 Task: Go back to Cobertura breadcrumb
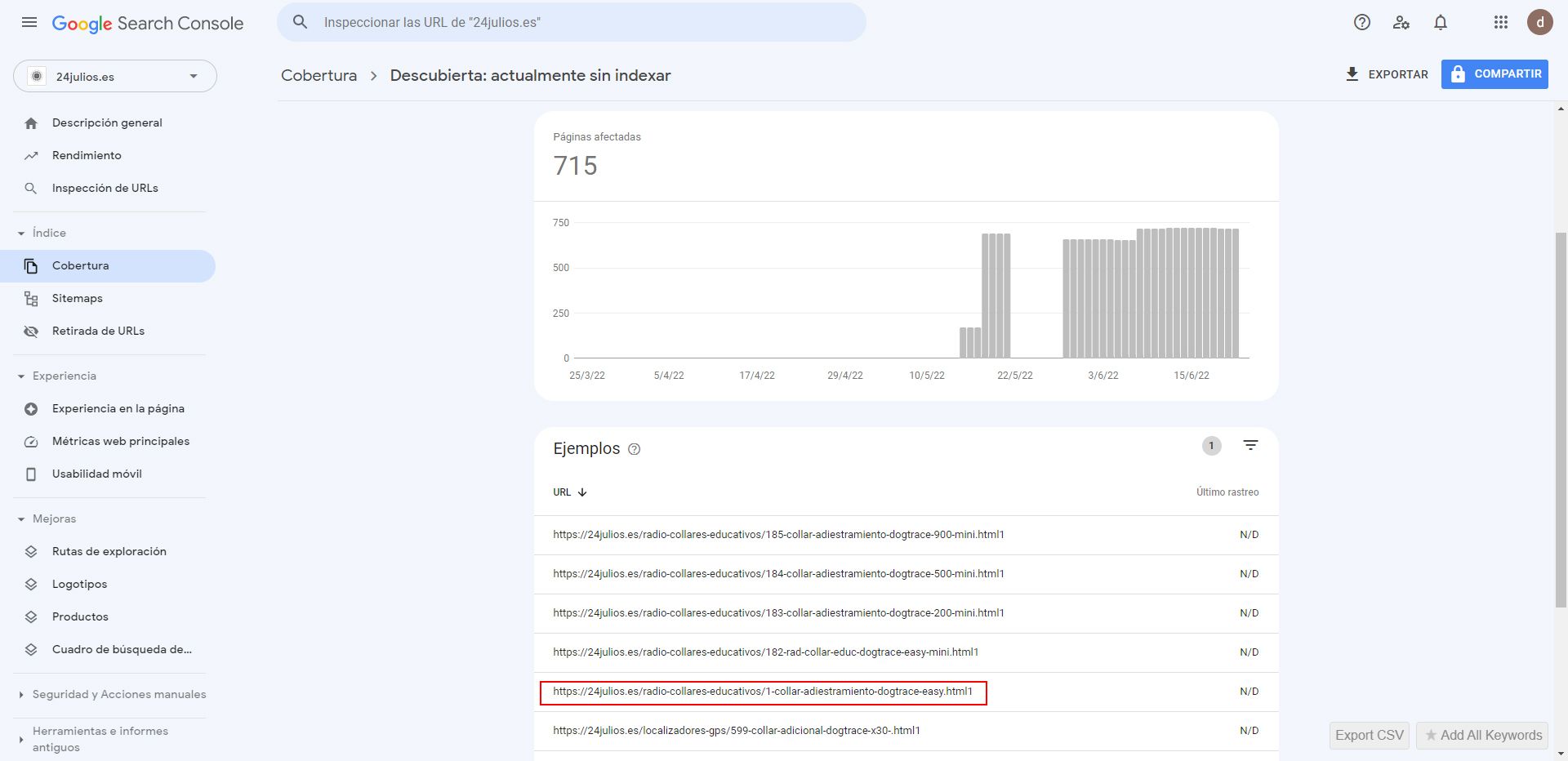point(318,75)
